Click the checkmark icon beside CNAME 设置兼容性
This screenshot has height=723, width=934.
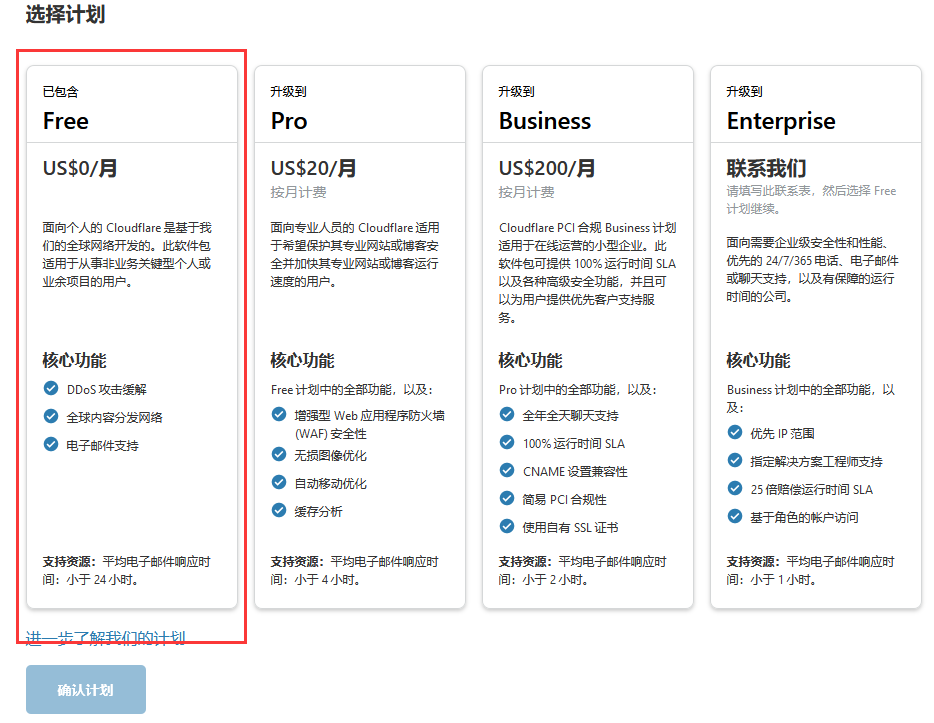[x=507, y=470]
